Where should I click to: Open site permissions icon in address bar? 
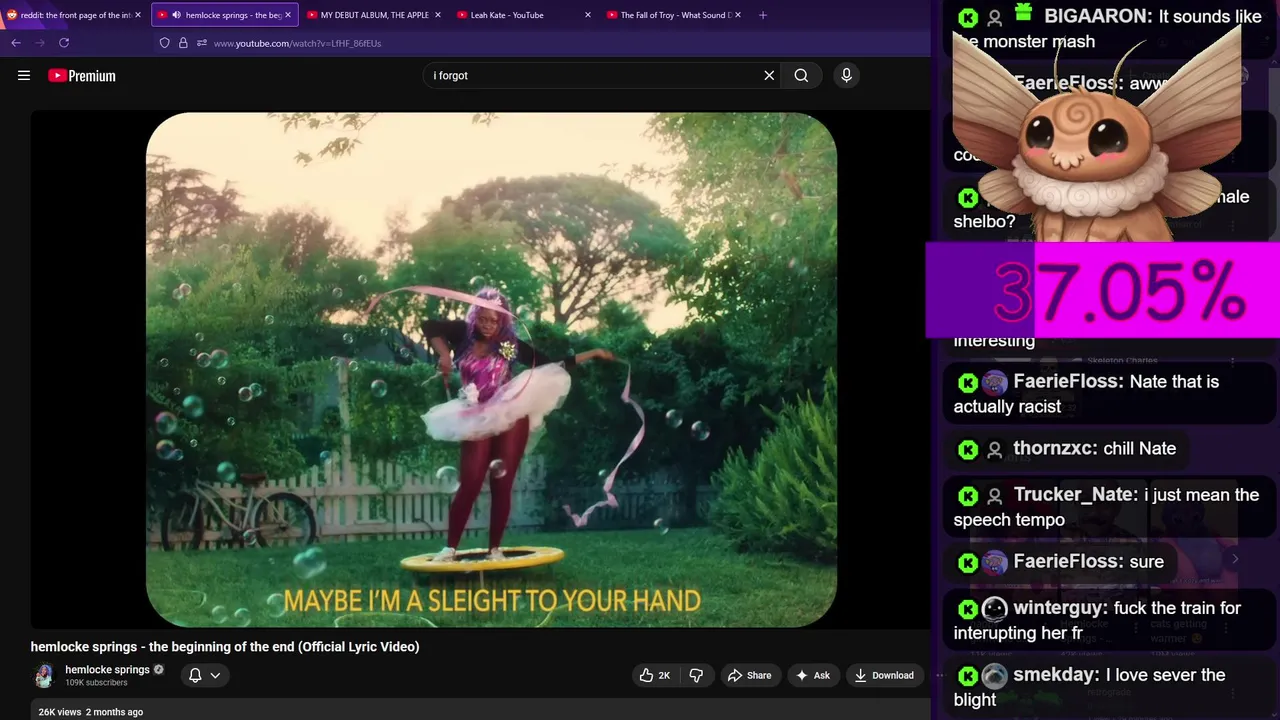click(202, 43)
